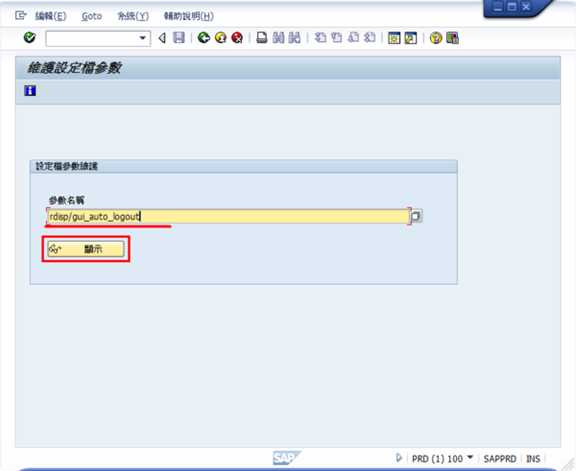Click the Save disk icon

coord(179,38)
